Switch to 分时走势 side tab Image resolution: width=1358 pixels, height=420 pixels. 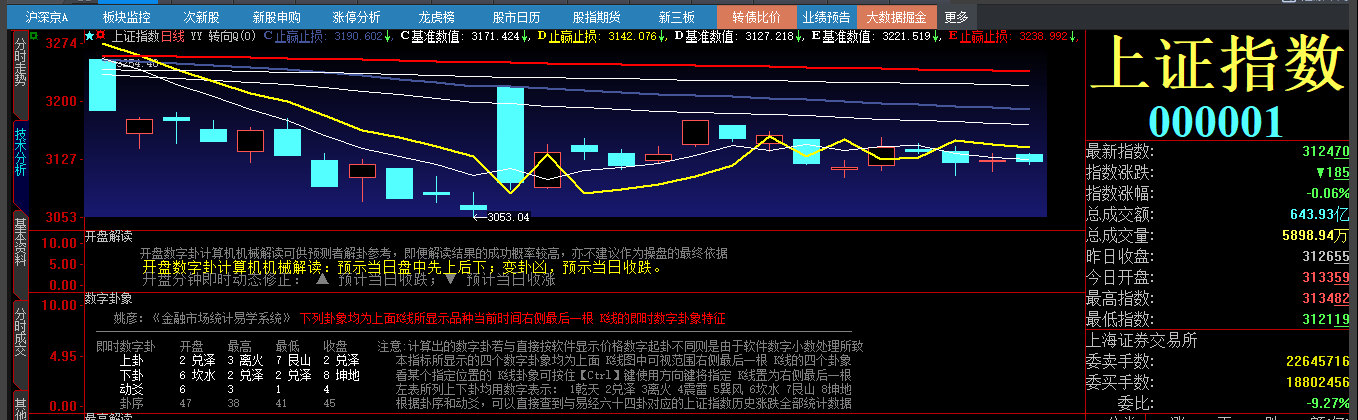[20, 63]
